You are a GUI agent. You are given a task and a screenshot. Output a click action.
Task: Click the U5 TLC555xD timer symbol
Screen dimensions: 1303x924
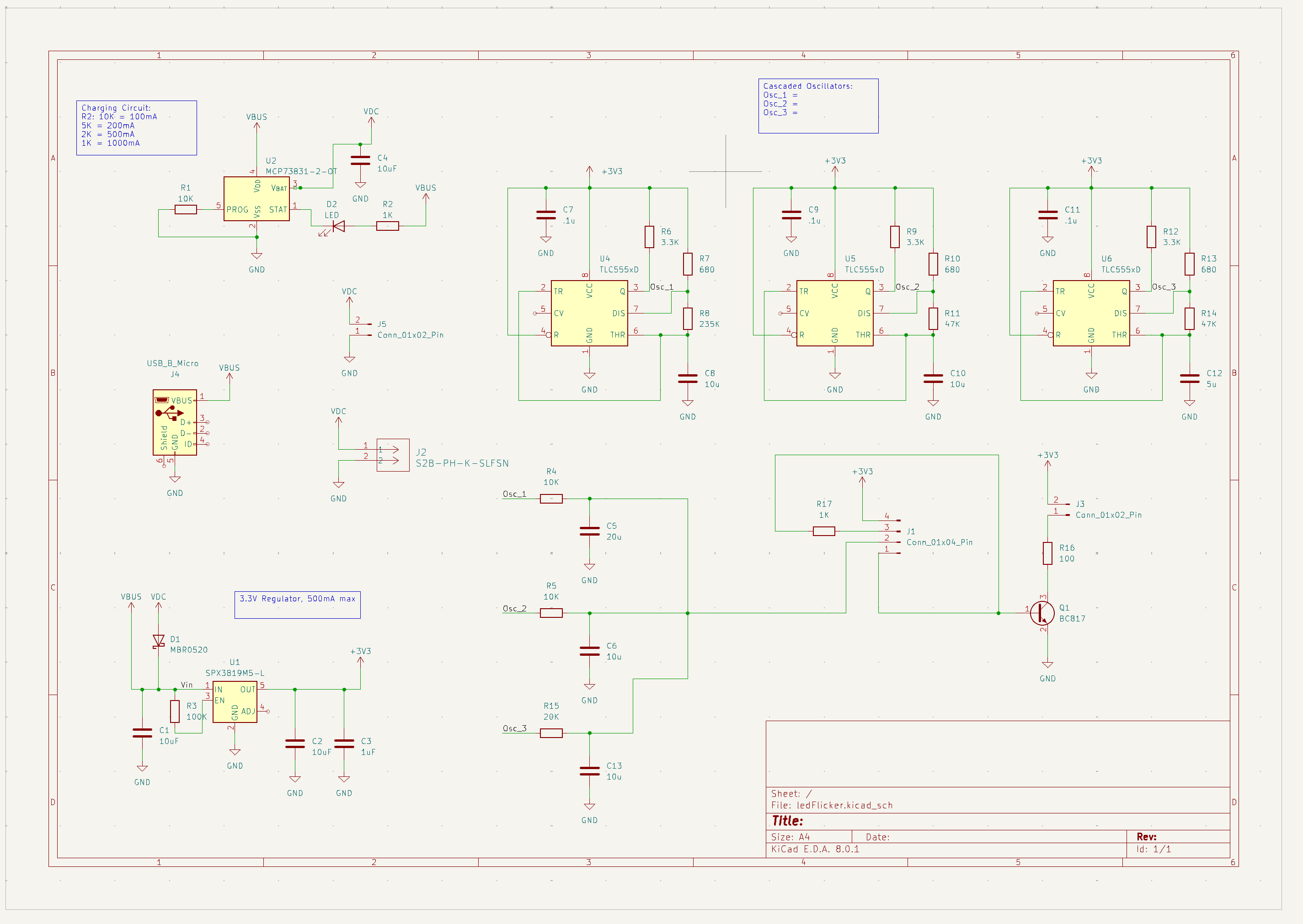tap(834, 313)
